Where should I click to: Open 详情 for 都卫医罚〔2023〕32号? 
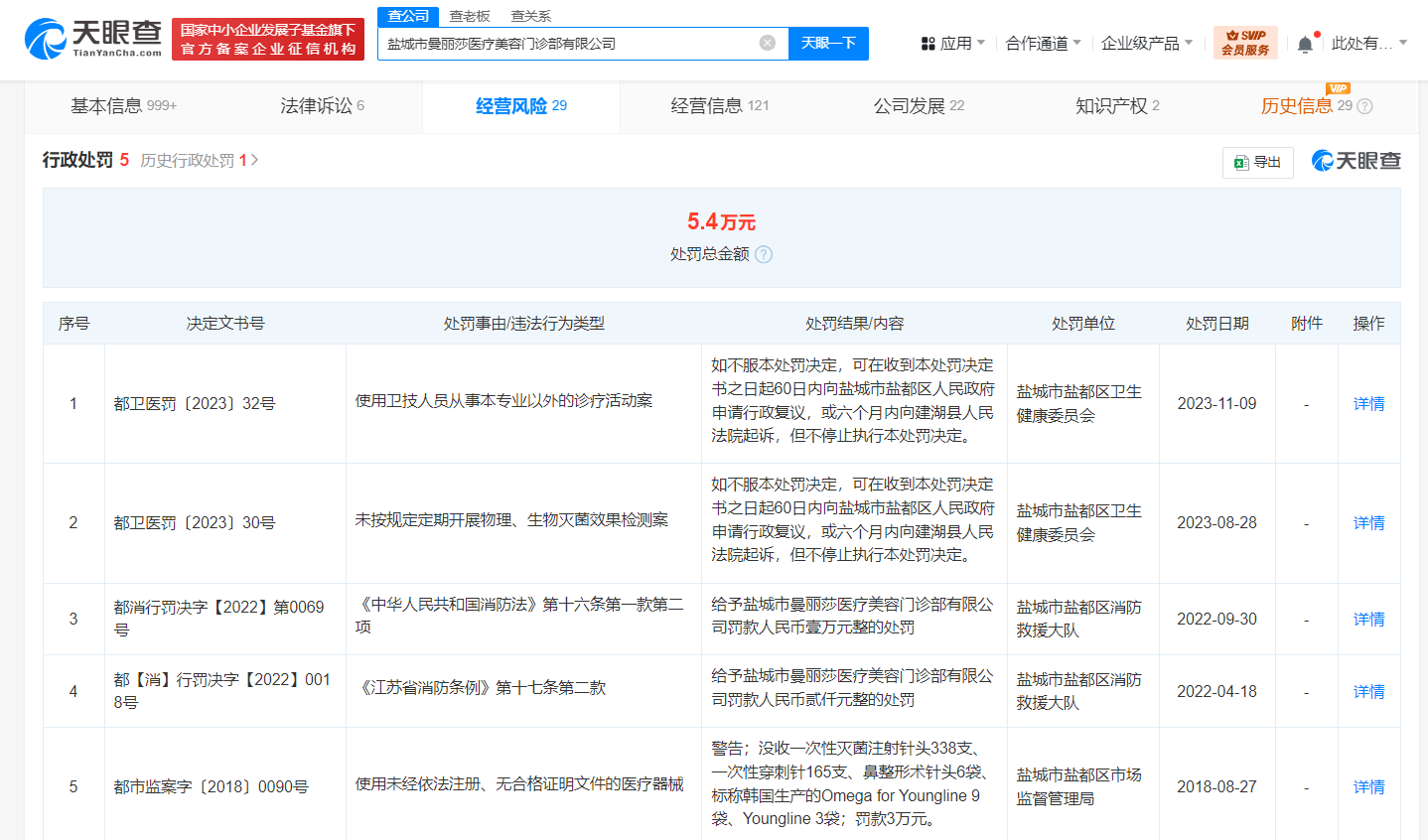pyautogui.click(x=1369, y=404)
